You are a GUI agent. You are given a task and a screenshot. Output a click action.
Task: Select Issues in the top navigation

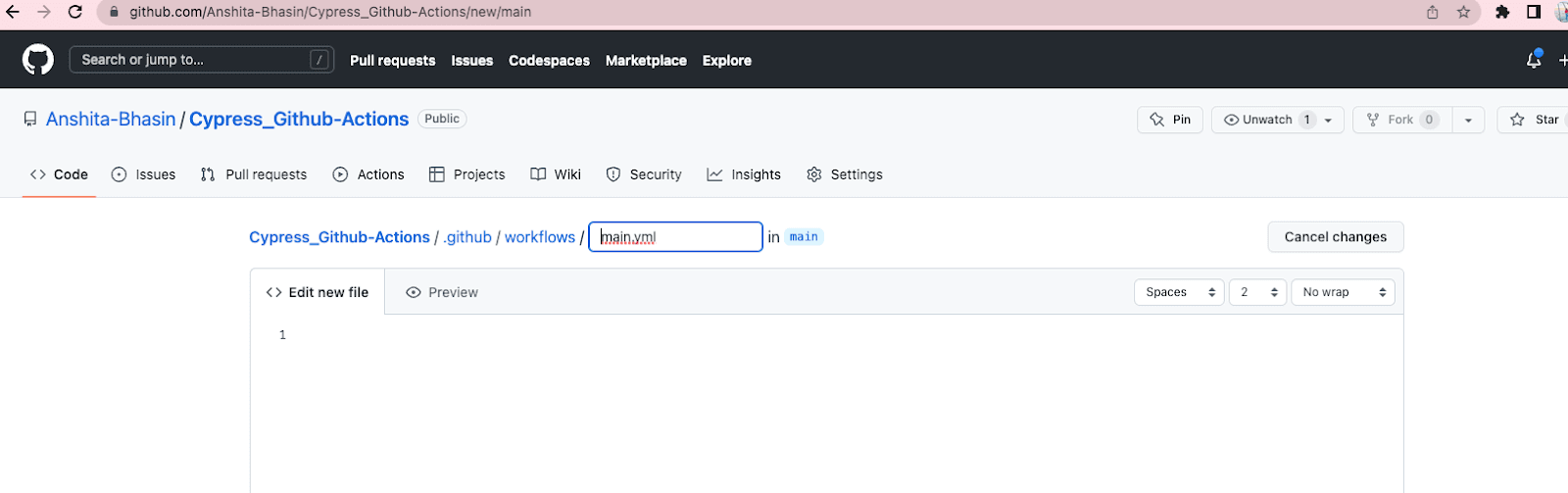point(472,60)
